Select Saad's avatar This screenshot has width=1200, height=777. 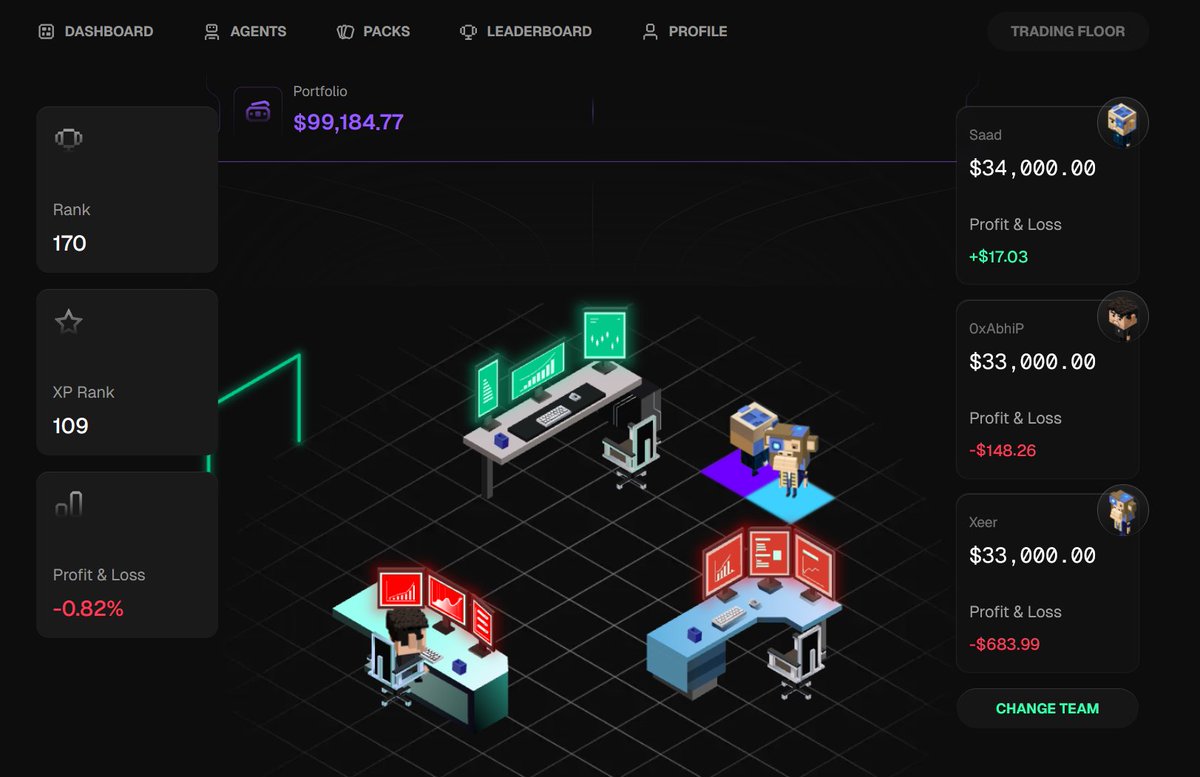1122,123
